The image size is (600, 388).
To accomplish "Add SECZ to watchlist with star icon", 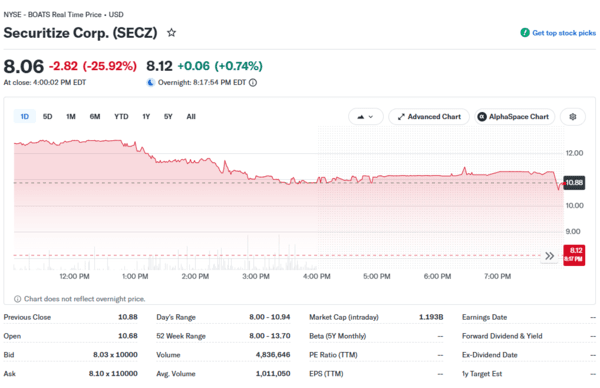I will click(x=171, y=33).
